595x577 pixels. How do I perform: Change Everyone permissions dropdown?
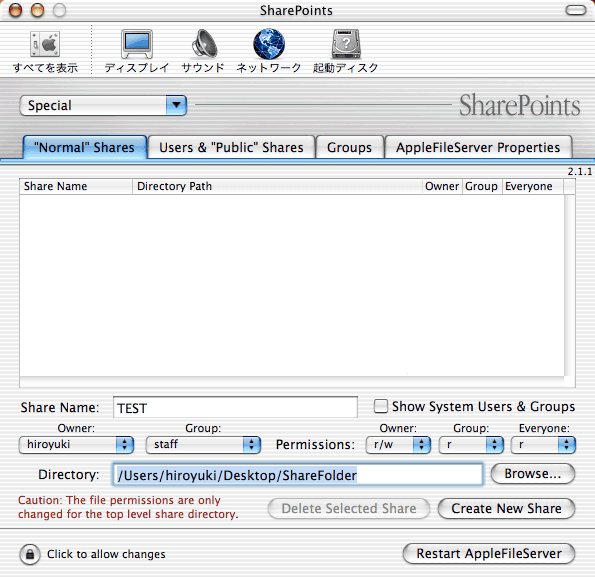(x=543, y=445)
